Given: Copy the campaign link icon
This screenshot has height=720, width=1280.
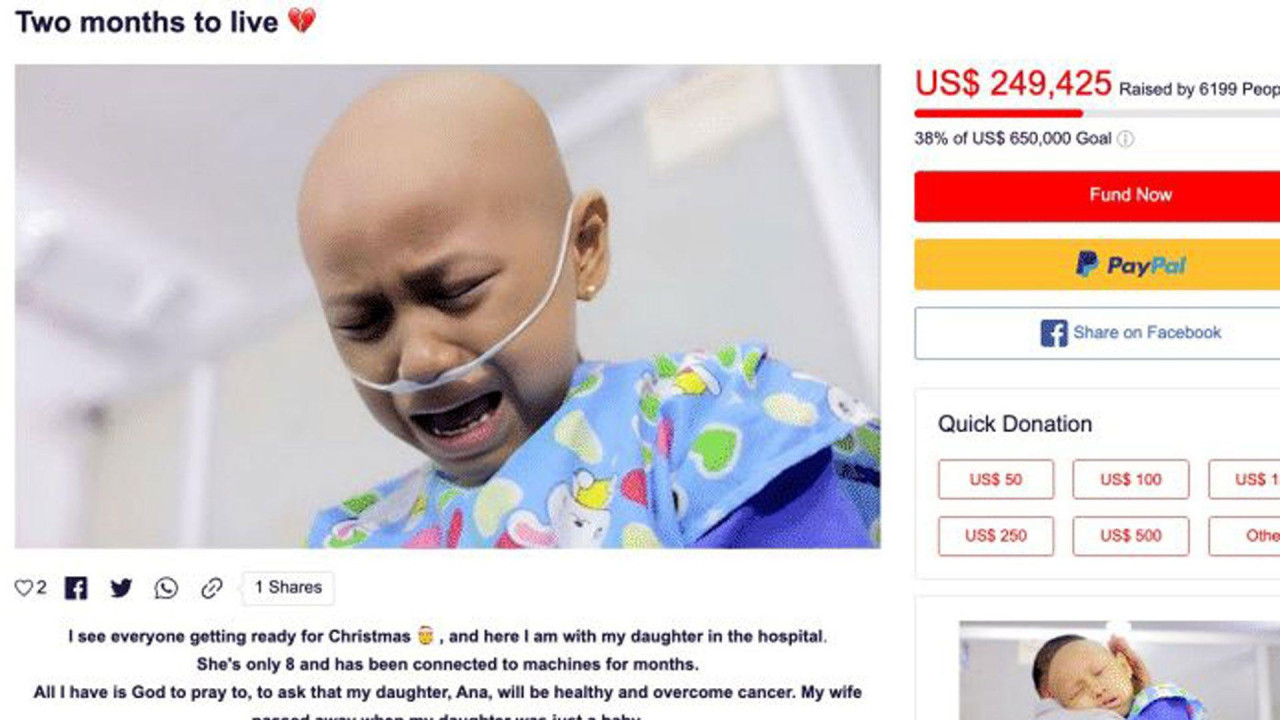Looking at the screenshot, I should (211, 588).
